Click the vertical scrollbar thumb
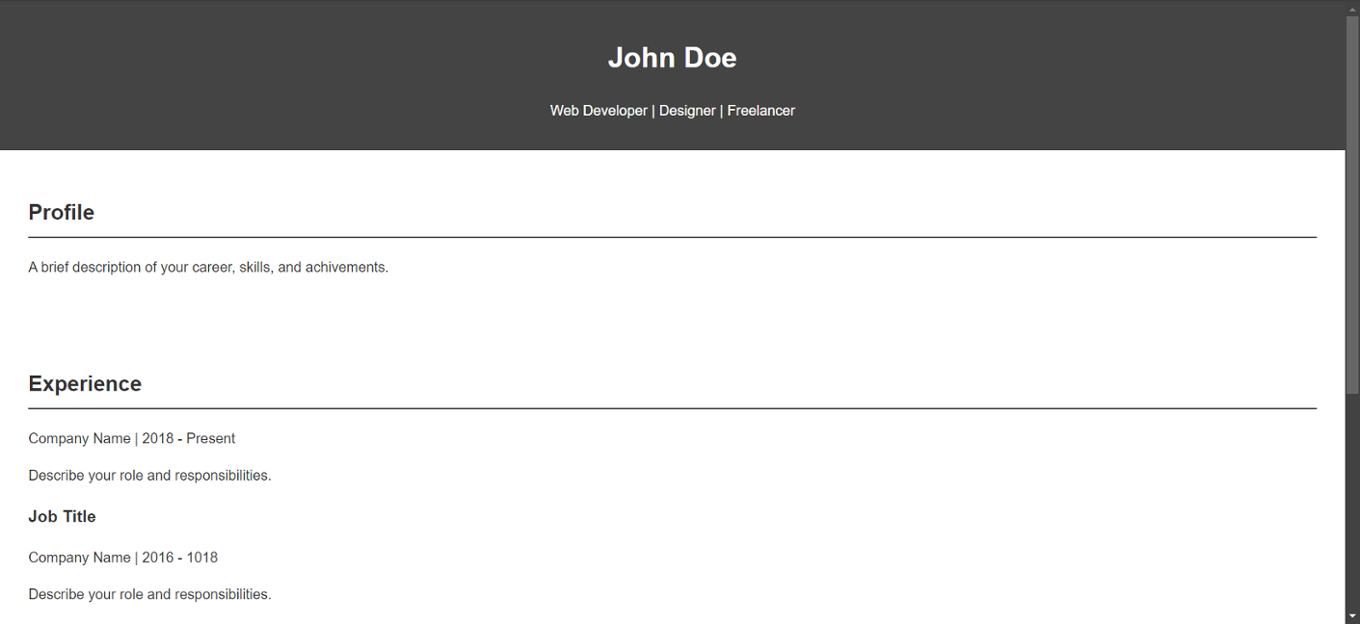Screen dimensions: 1360x624 (x=1352, y=200)
